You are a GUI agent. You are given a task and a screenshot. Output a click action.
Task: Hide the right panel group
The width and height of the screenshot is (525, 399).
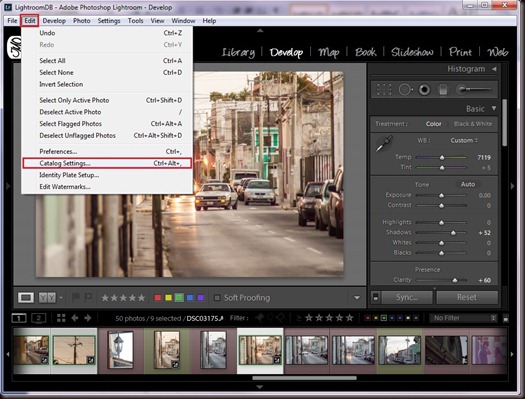click(512, 186)
